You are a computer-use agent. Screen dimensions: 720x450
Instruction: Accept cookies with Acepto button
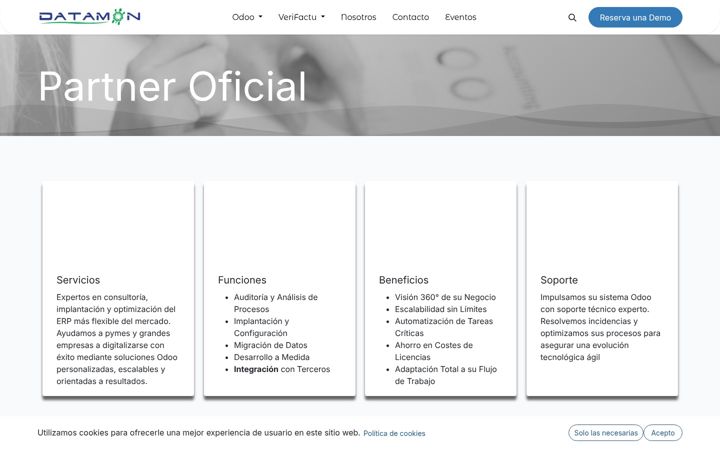tap(663, 433)
